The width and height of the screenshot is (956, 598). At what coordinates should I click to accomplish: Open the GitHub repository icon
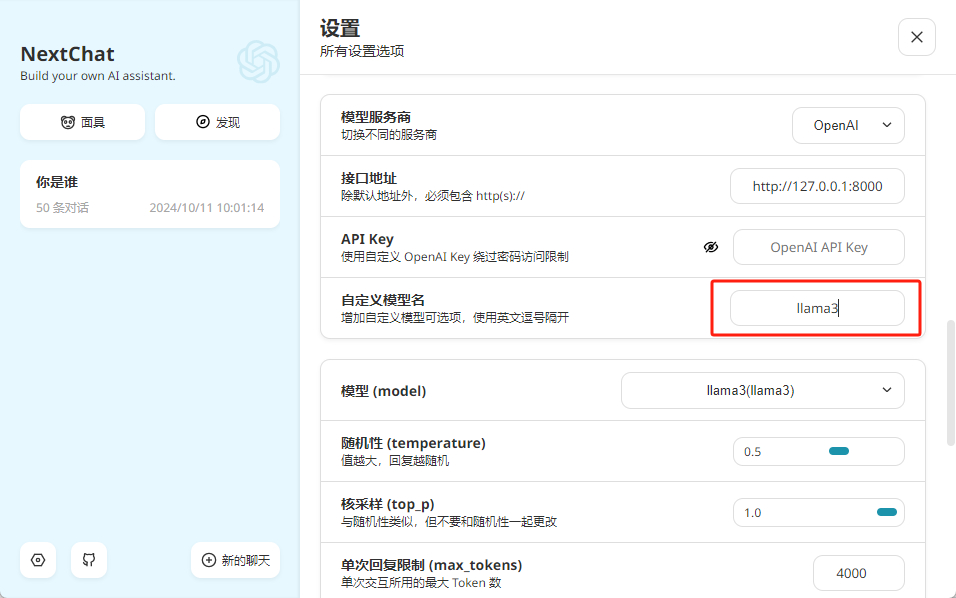(89, 560)
